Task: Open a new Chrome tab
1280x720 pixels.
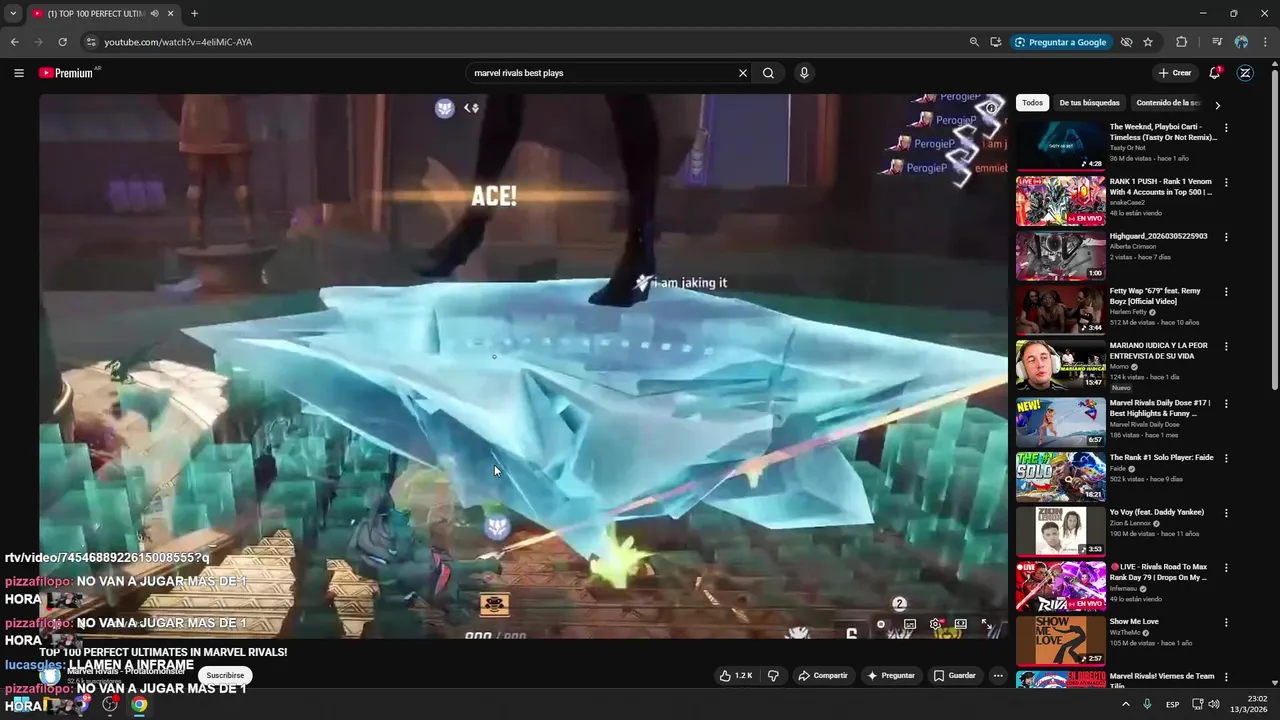Action: click(194, 14)
